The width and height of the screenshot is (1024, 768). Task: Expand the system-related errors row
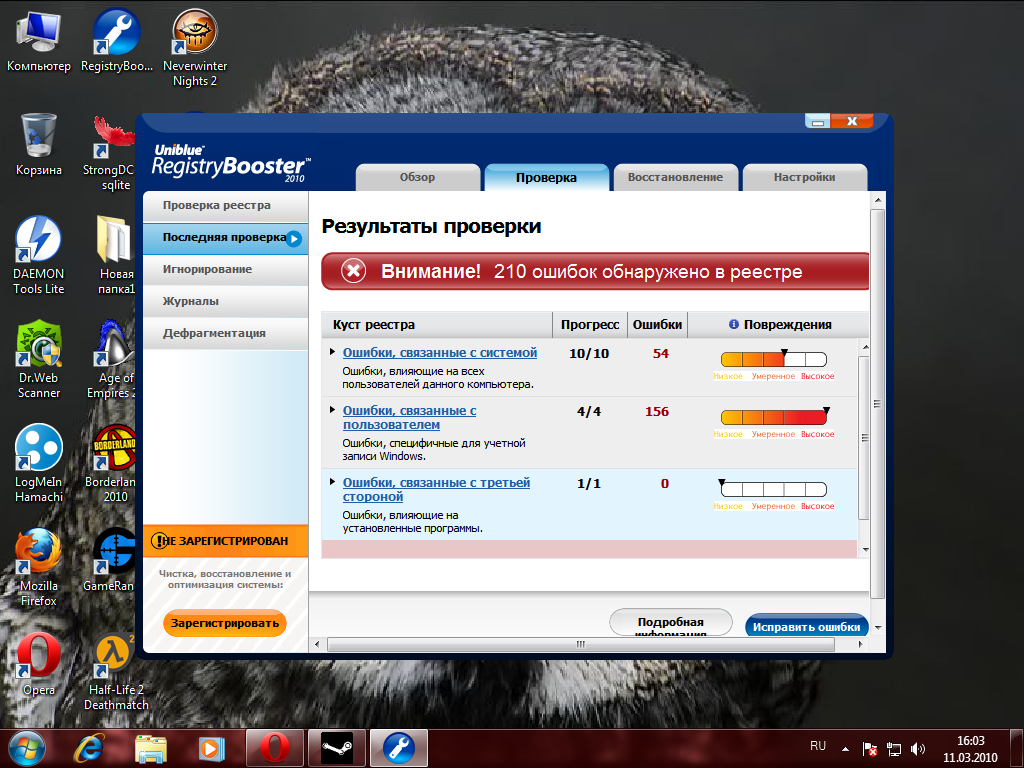click(332, 352)
